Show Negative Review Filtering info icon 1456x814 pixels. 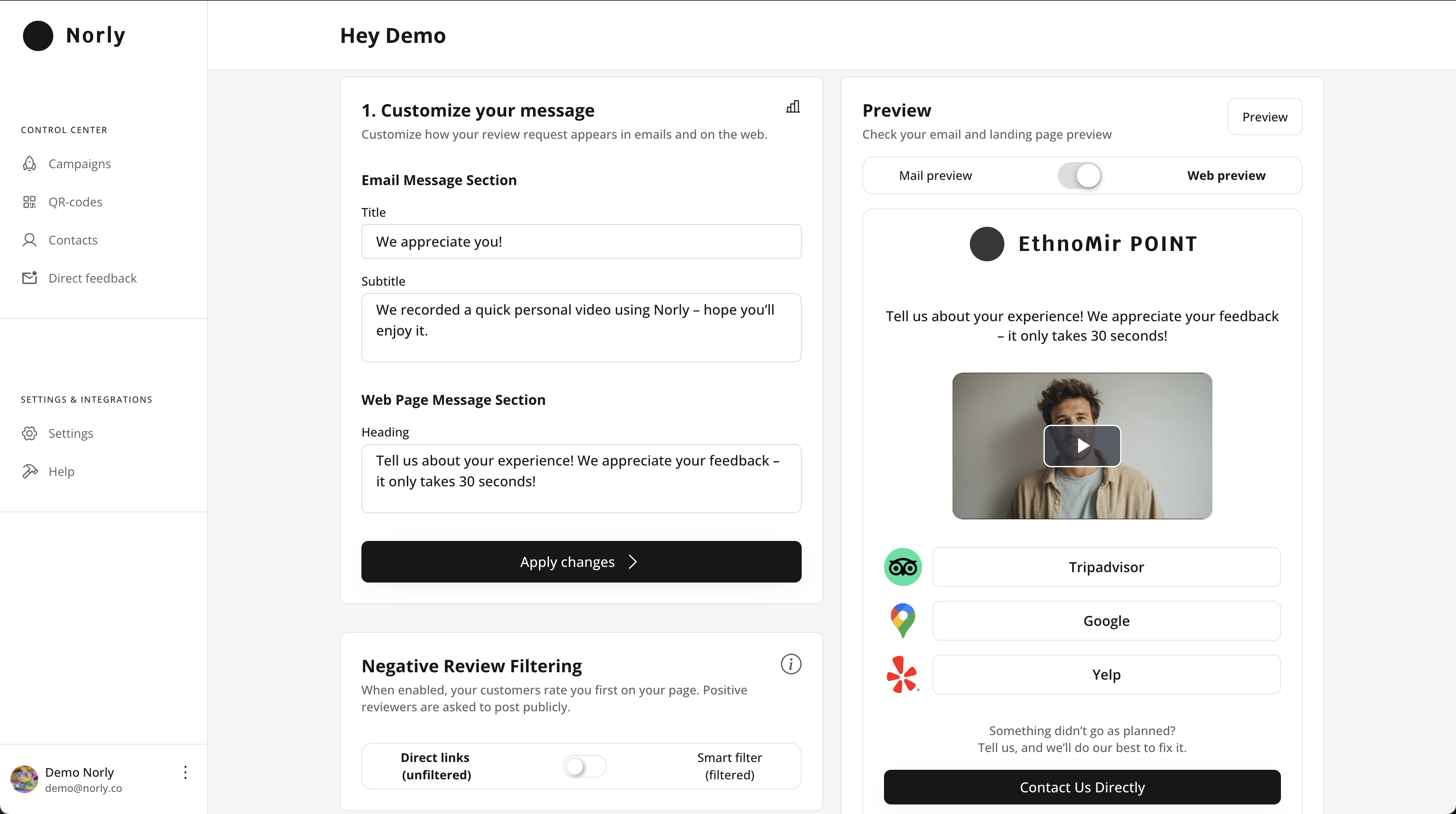point(791,664)
